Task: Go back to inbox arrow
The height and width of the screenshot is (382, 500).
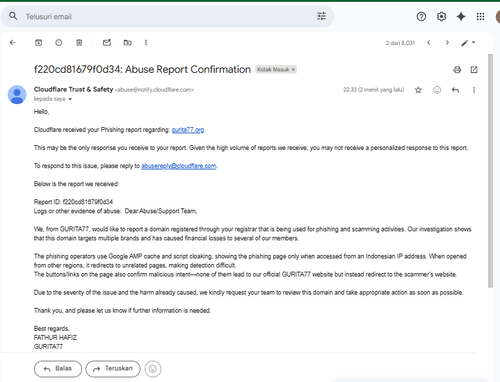Action: click(x=13, y=43)
